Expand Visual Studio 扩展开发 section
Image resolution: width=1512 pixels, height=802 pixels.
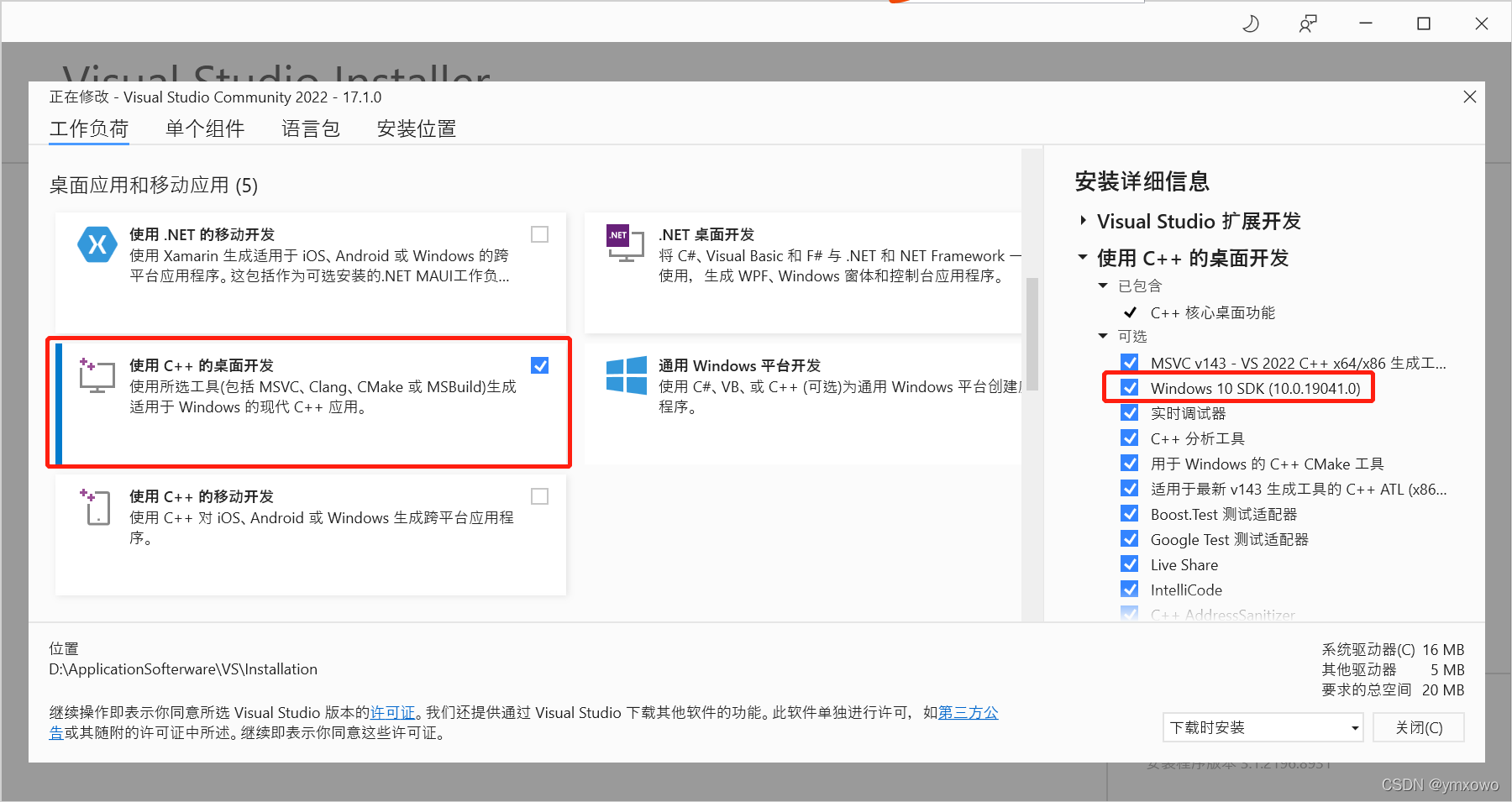point(1083,221)
